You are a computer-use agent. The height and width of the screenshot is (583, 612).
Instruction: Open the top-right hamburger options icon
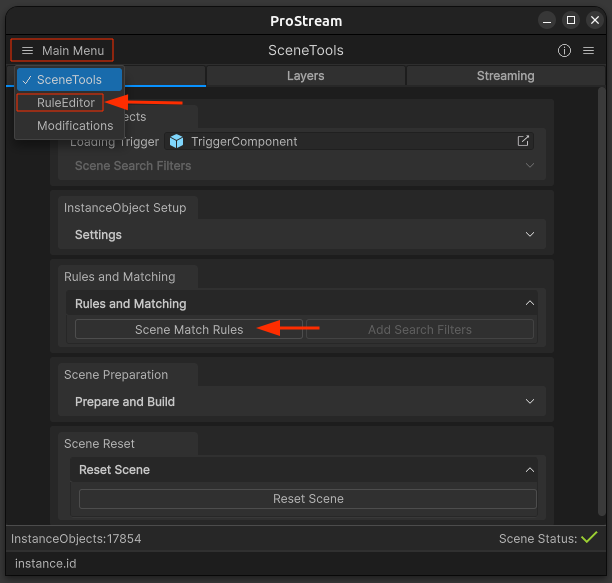(x=588, y=50)
